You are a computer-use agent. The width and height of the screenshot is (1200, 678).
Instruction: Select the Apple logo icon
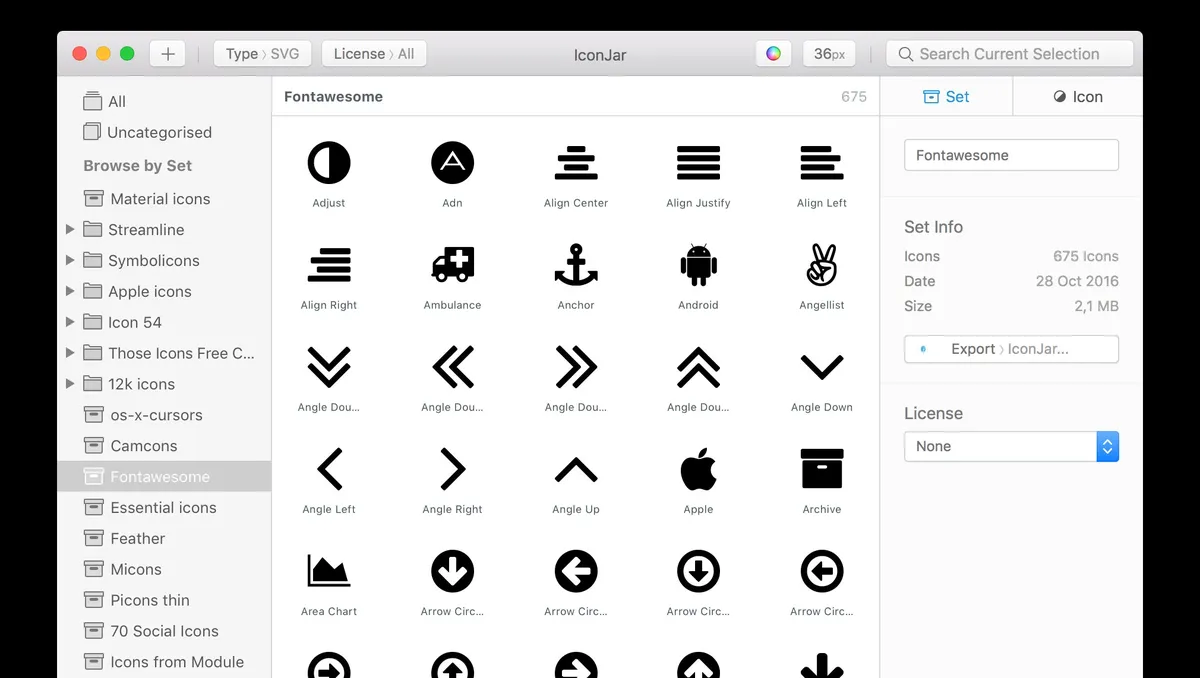coord(698,469)
